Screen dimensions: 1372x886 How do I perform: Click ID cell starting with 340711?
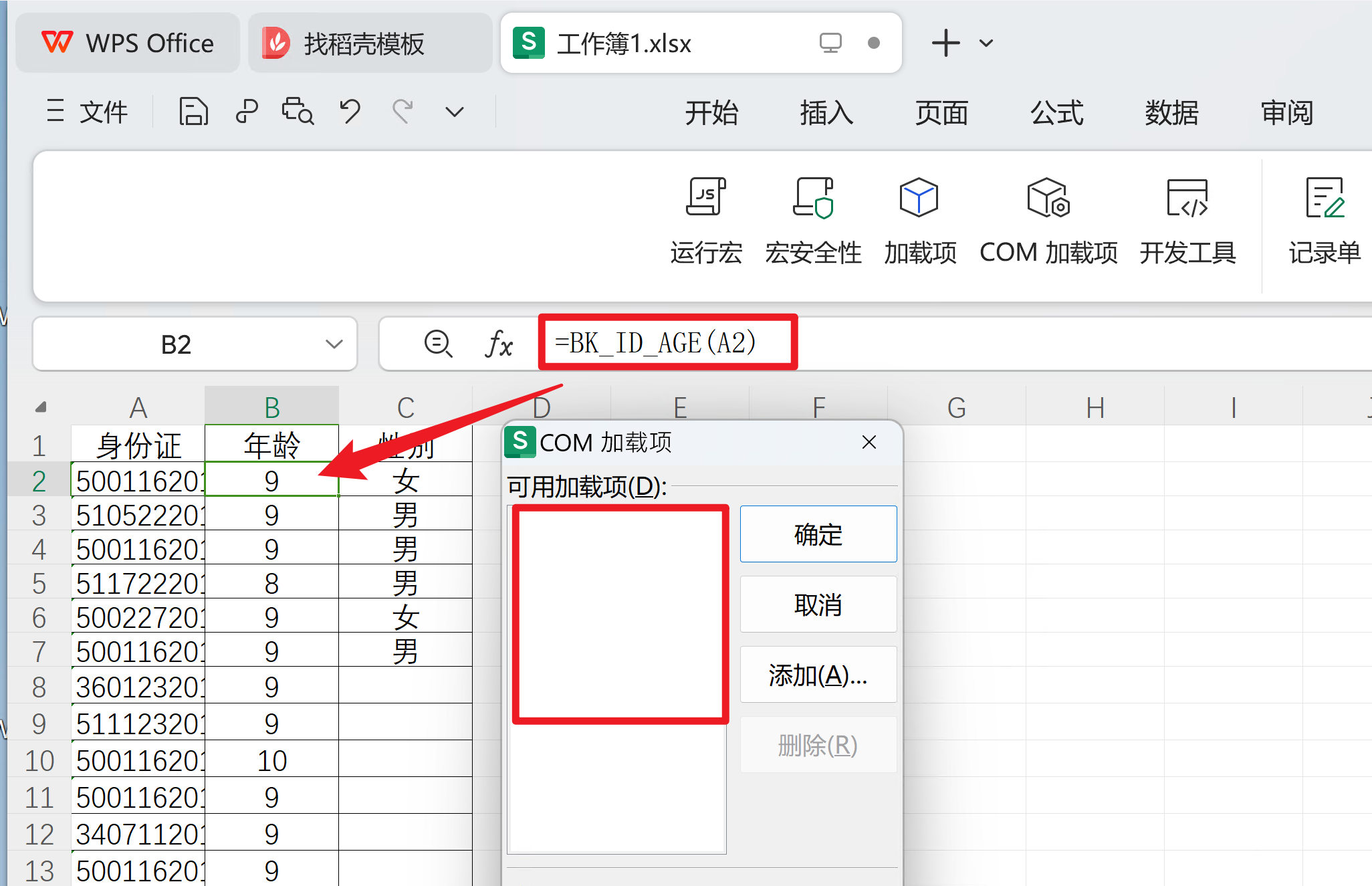click(x=138, y=834)
